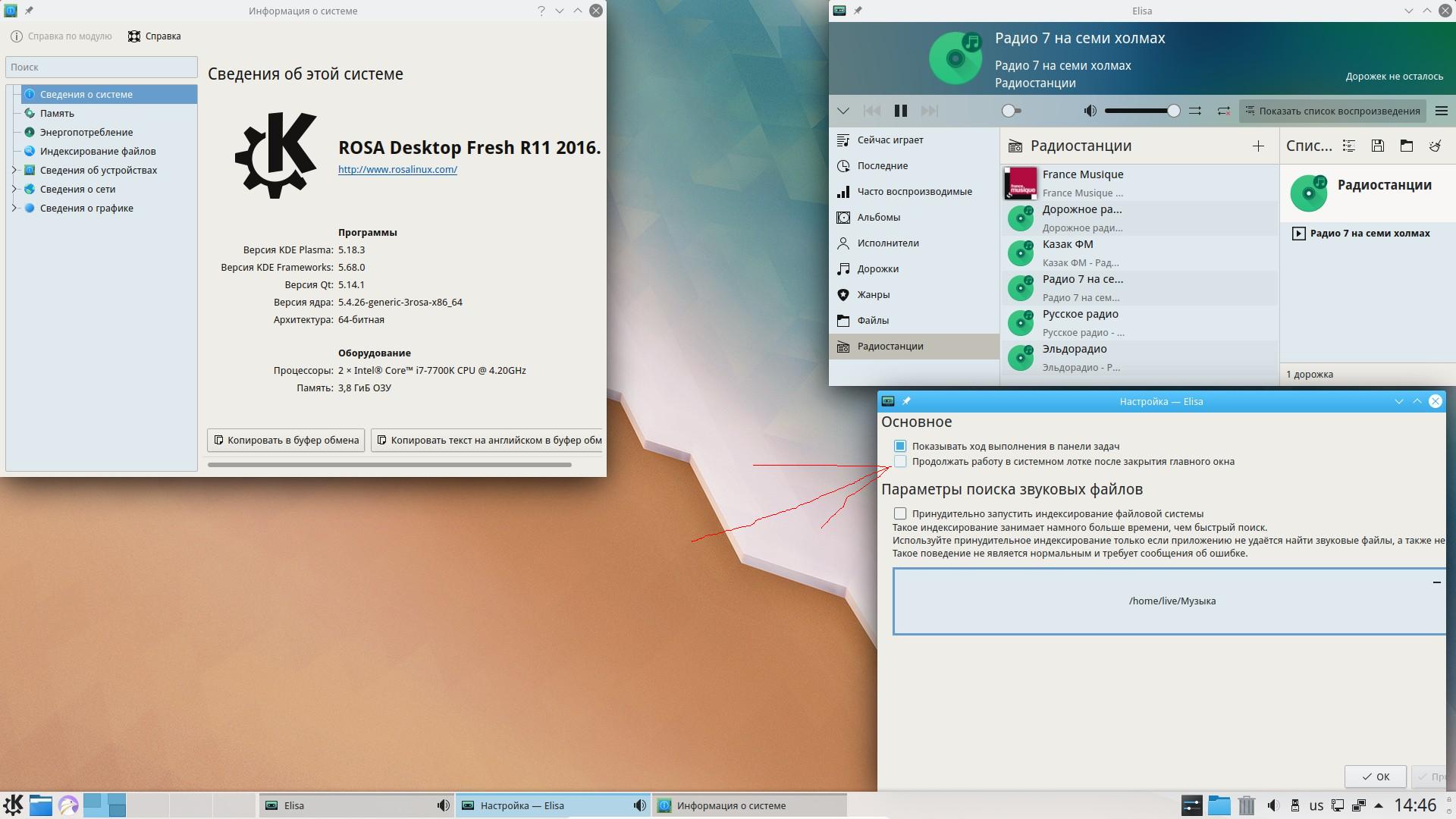1456x819 pixels.
Task: Open the rosalinux.com link
Action: pyautogui.click(x=397, y=169)
